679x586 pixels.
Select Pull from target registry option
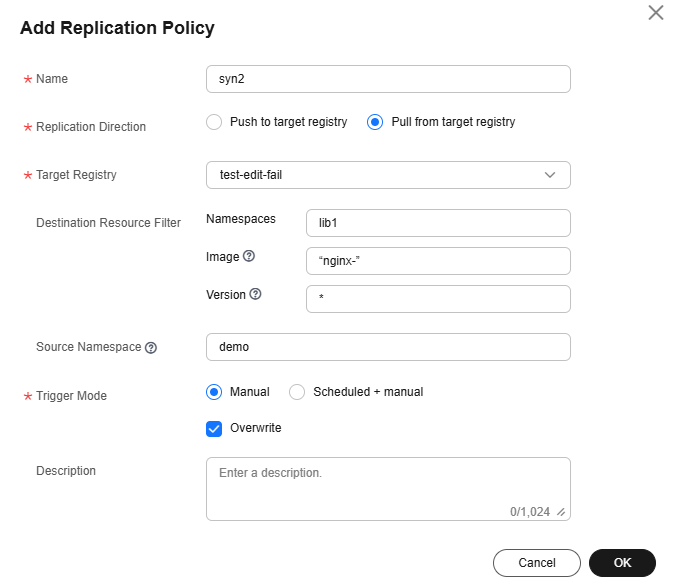coord(375,122)
